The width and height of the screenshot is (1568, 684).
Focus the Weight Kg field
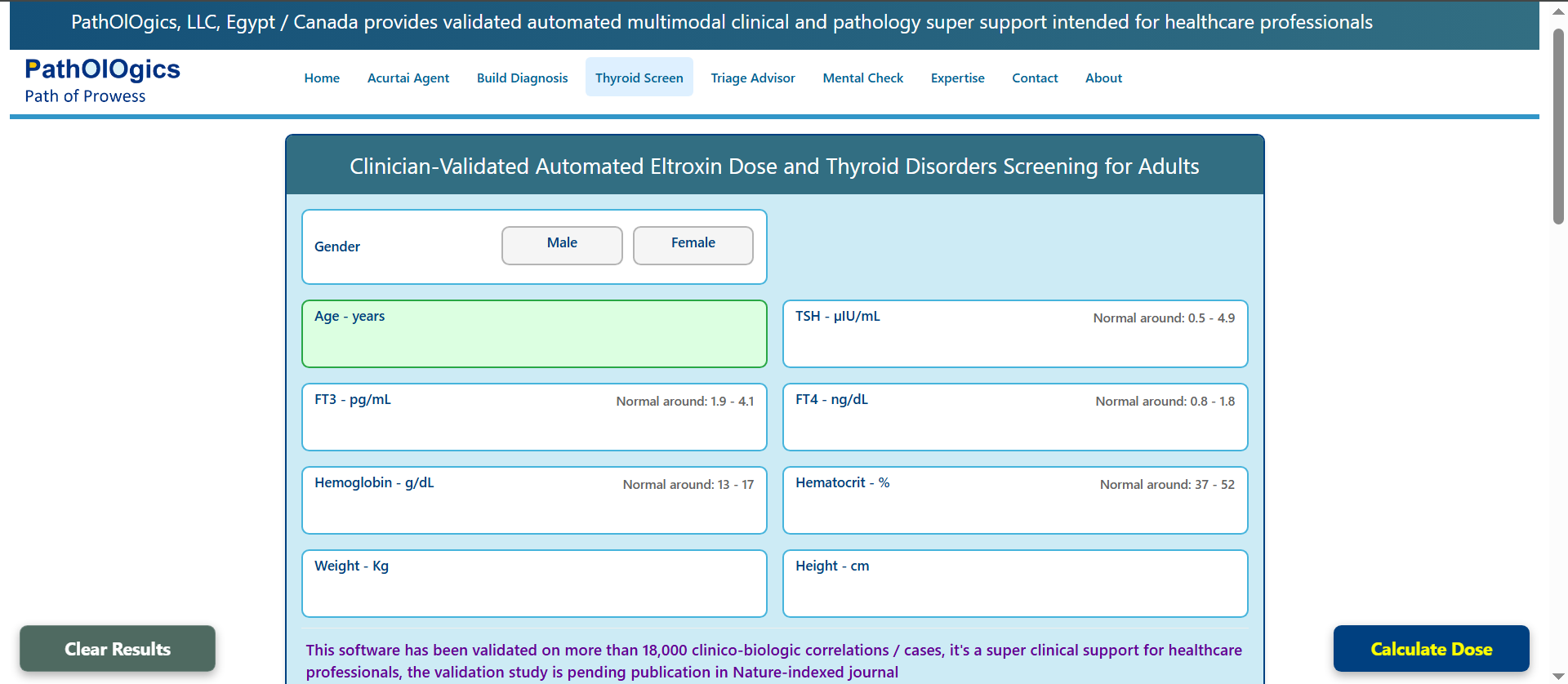pyautogui.click(x=534, y=584)
